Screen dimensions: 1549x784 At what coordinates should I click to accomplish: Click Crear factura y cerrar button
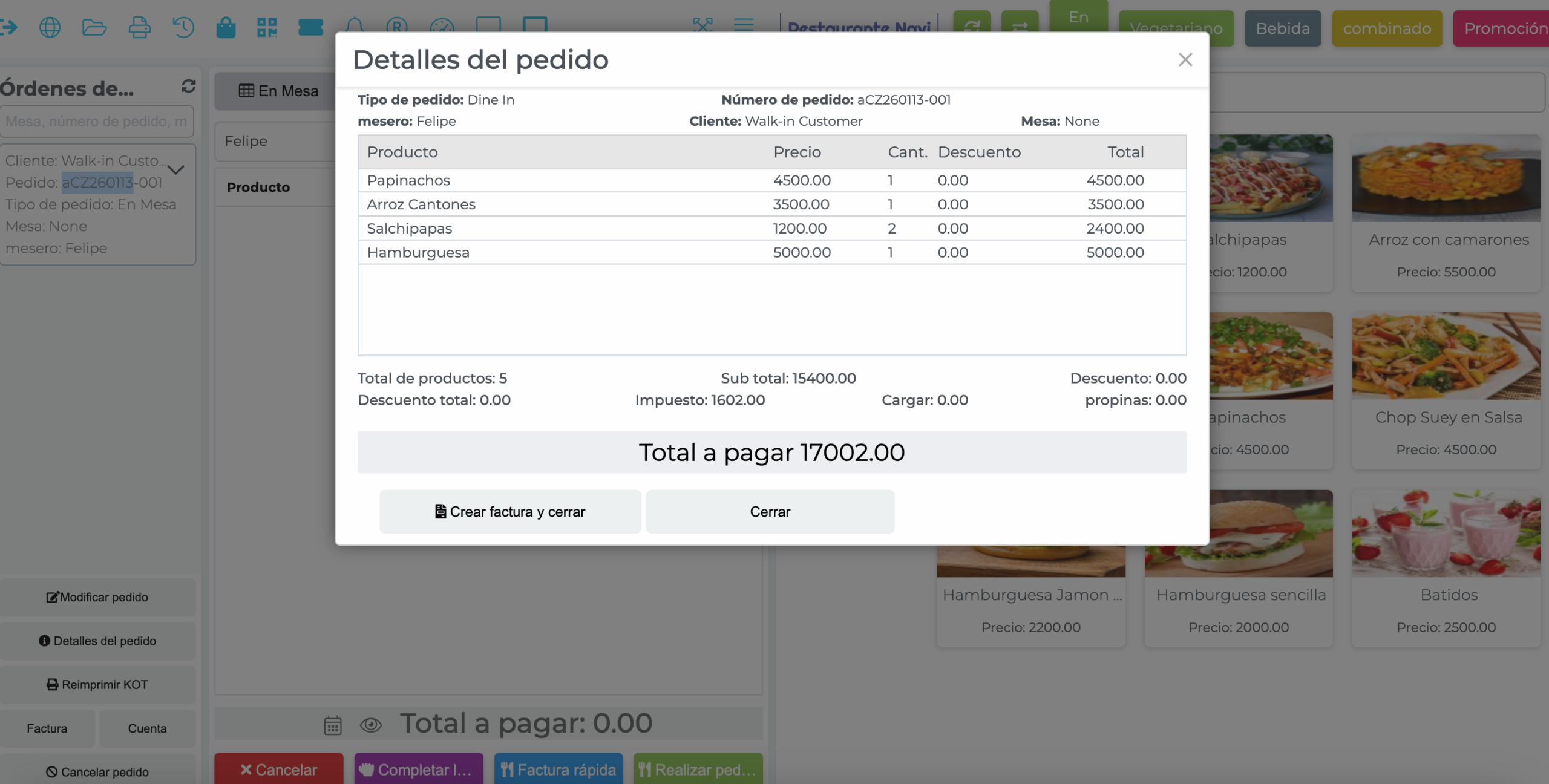coord(510,512)
